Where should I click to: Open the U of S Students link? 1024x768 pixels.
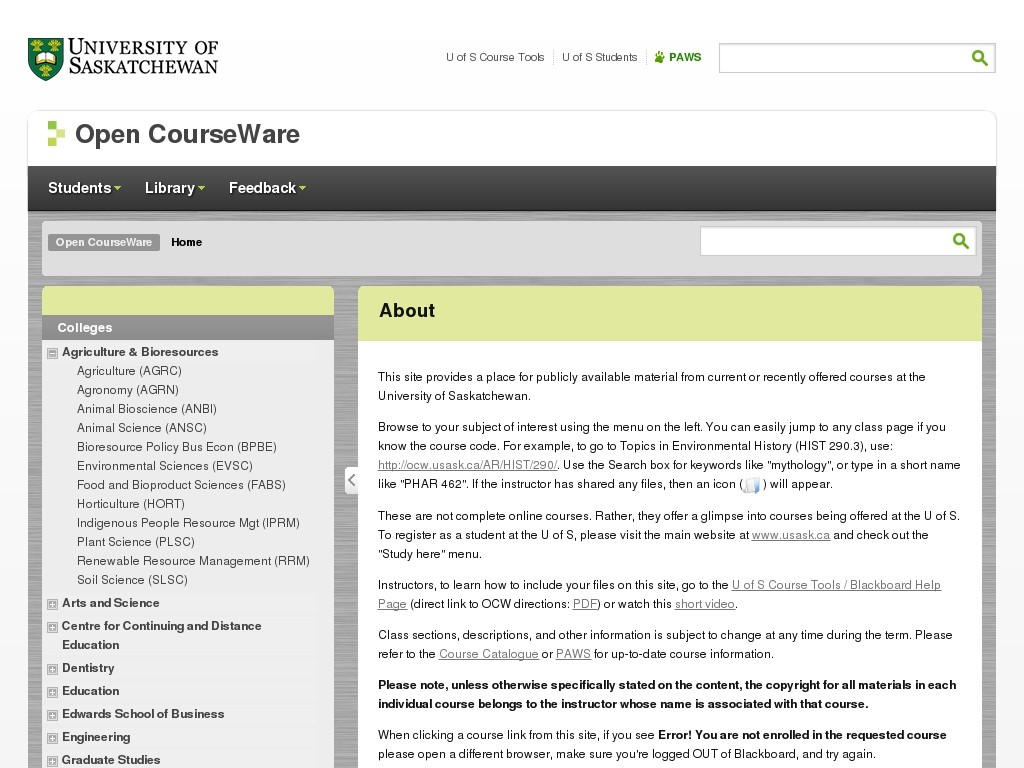point(600,57)
